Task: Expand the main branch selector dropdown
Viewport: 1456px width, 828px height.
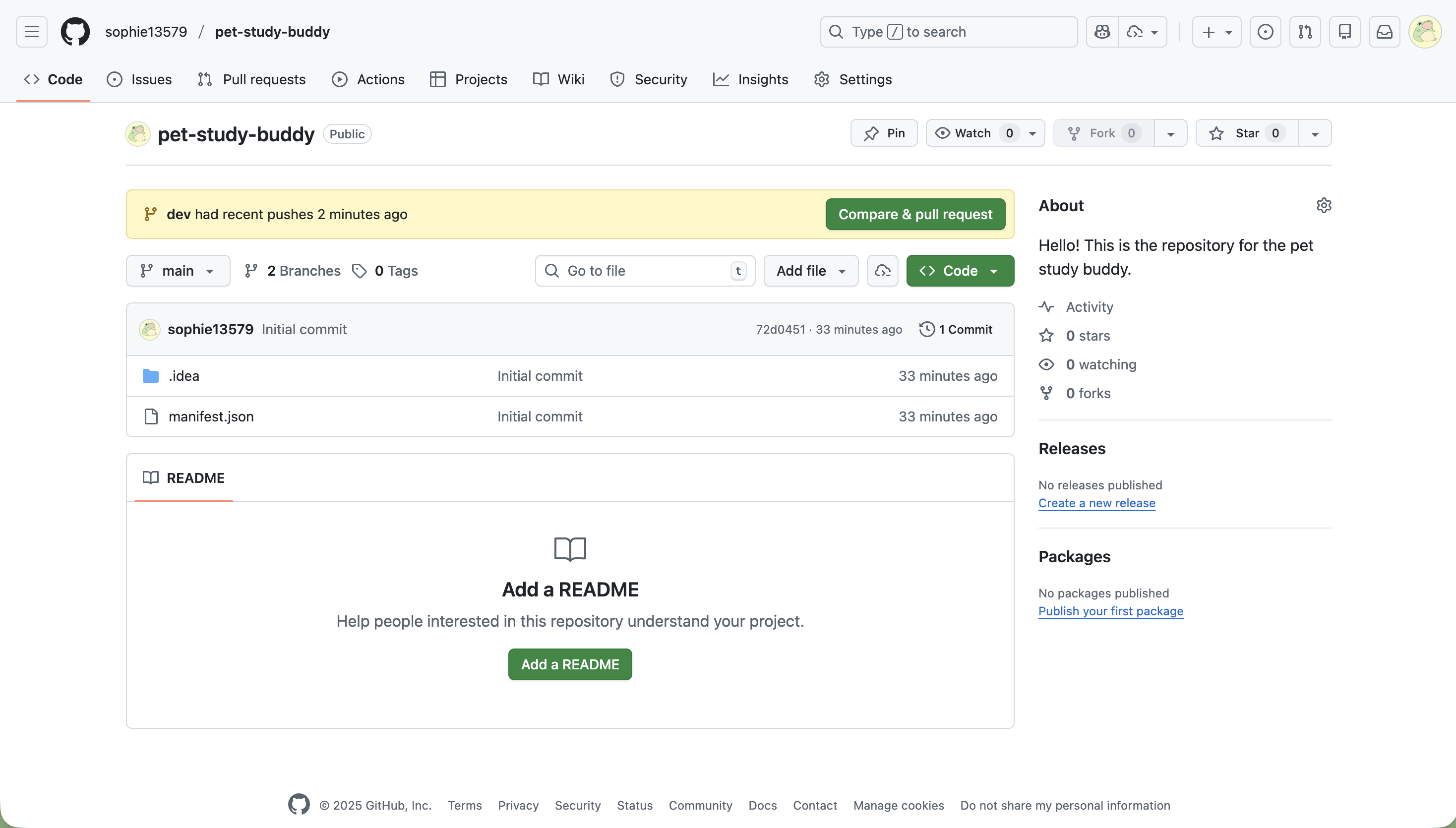Action: tap(178, 271)
